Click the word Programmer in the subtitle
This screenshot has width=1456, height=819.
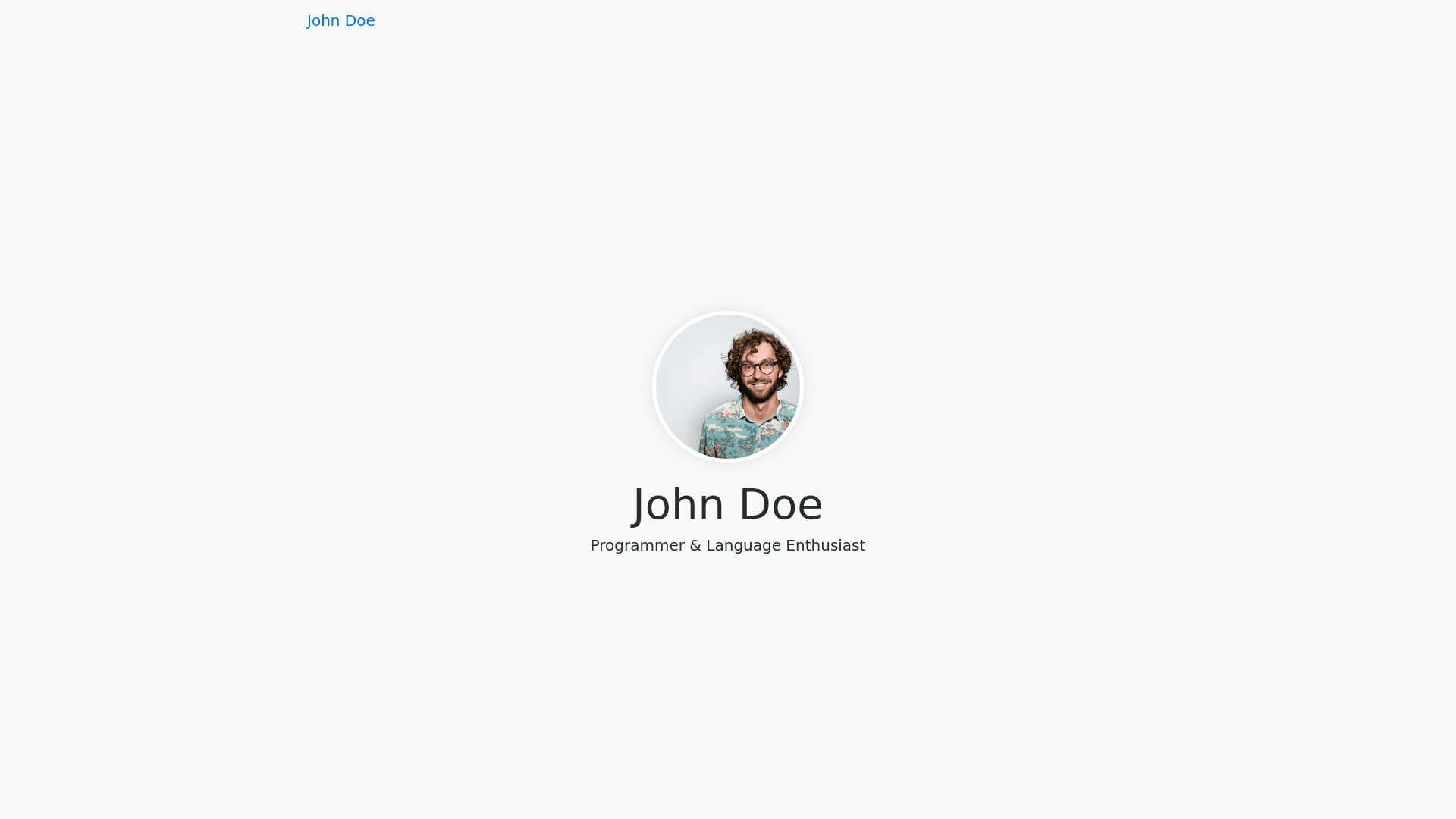[x=637, y=546]
